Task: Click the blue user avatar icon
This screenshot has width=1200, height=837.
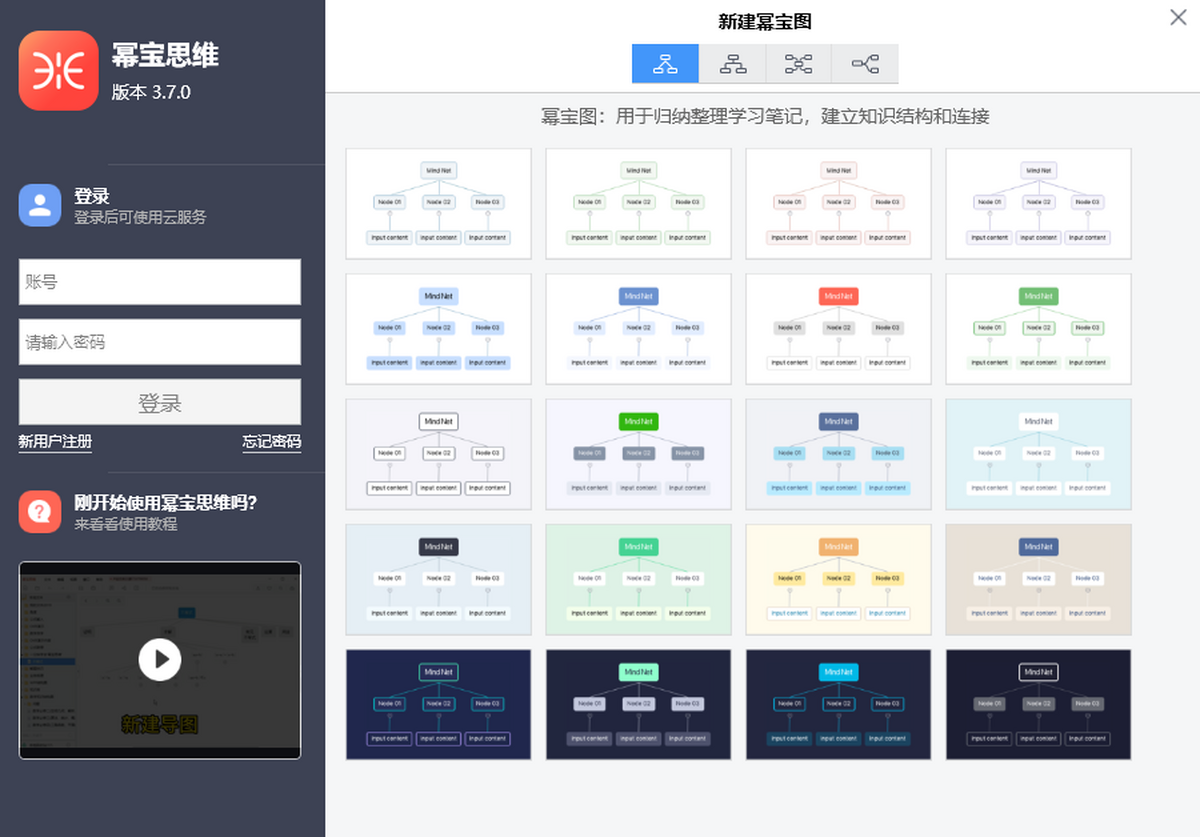Action: [40, 205]
